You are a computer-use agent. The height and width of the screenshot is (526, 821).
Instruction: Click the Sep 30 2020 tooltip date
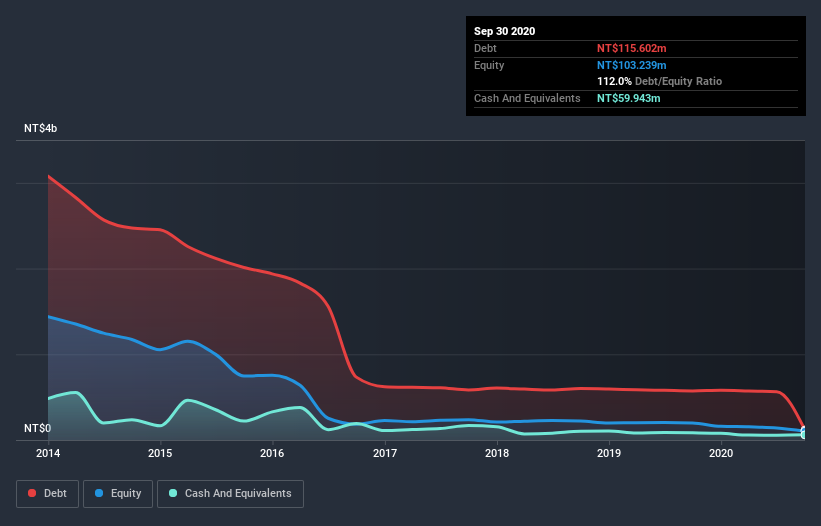point(505,31)
